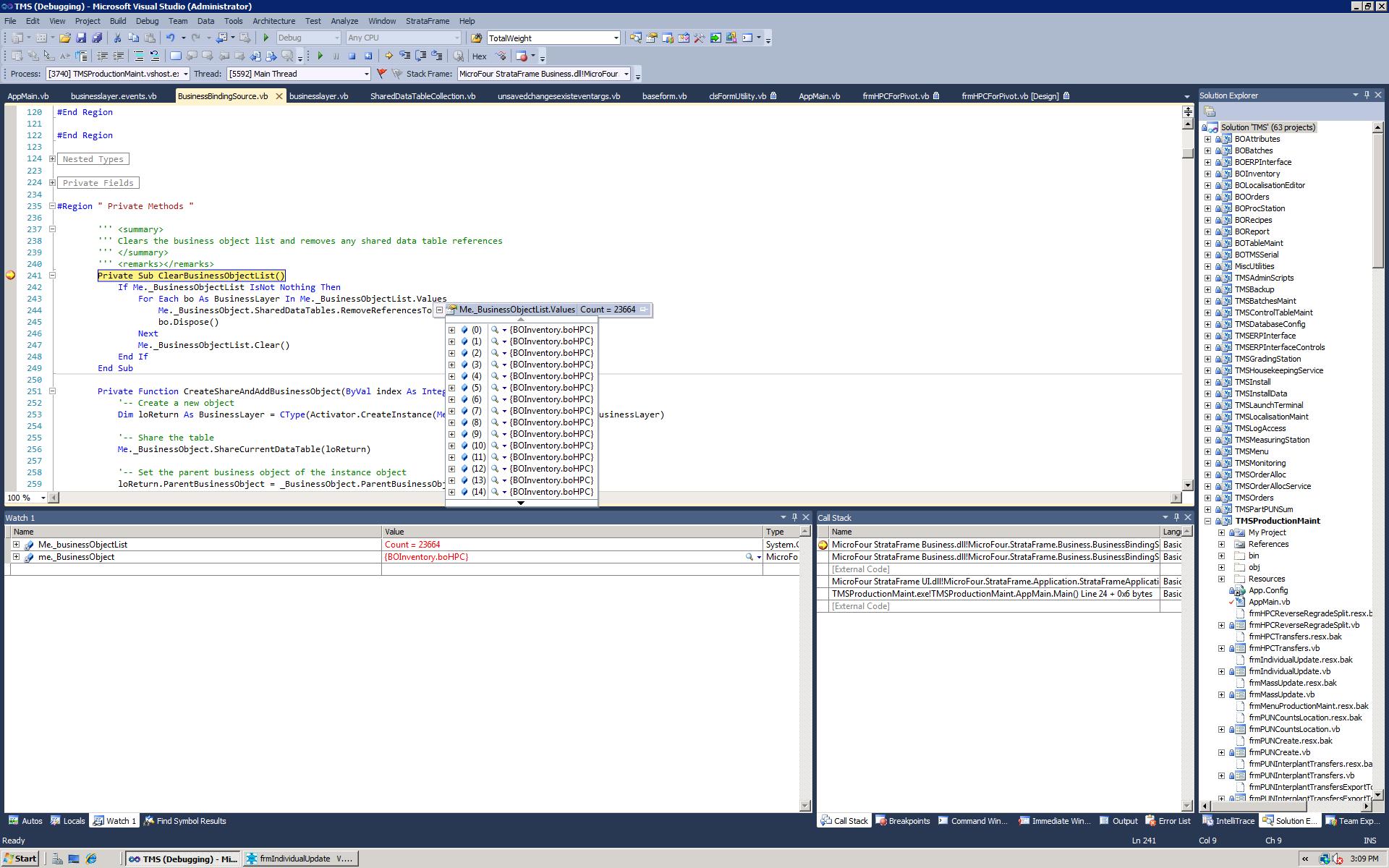The height and width of the screenshot is (868, 1389).
Task: Expand the Nested Types collapsed region
Action: 52,159
